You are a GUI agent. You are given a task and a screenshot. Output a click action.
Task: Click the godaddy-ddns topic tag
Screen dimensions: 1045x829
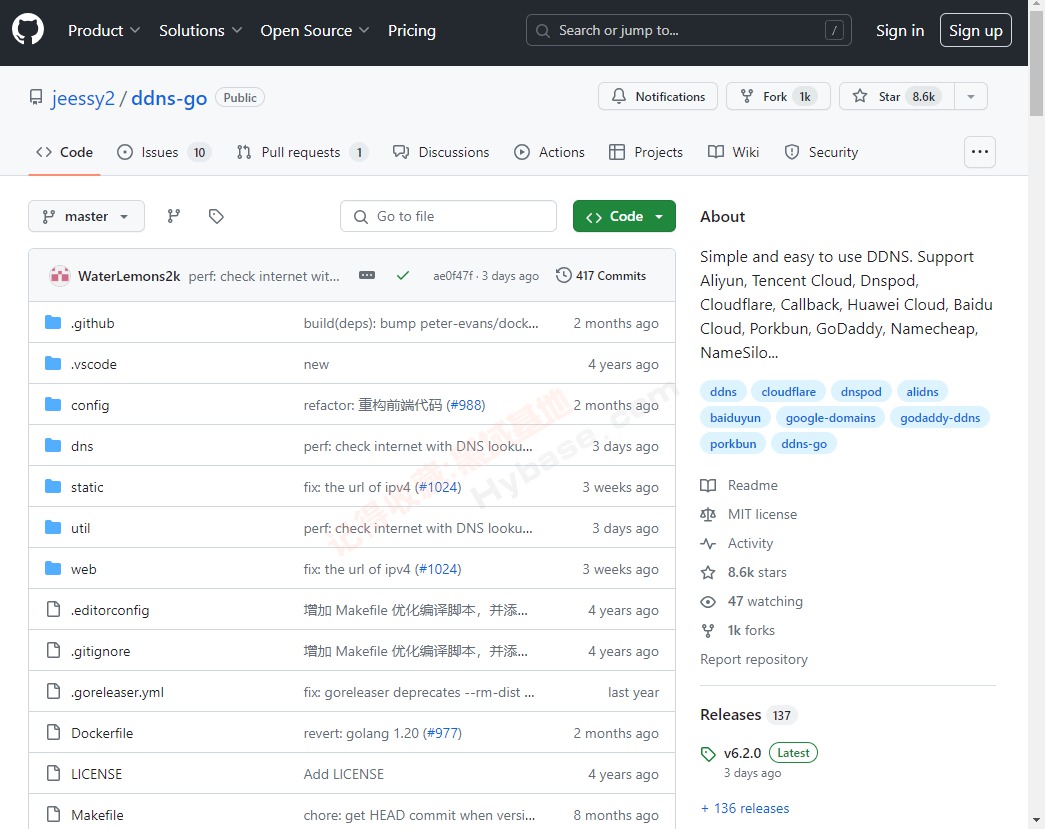coord(940,418)
